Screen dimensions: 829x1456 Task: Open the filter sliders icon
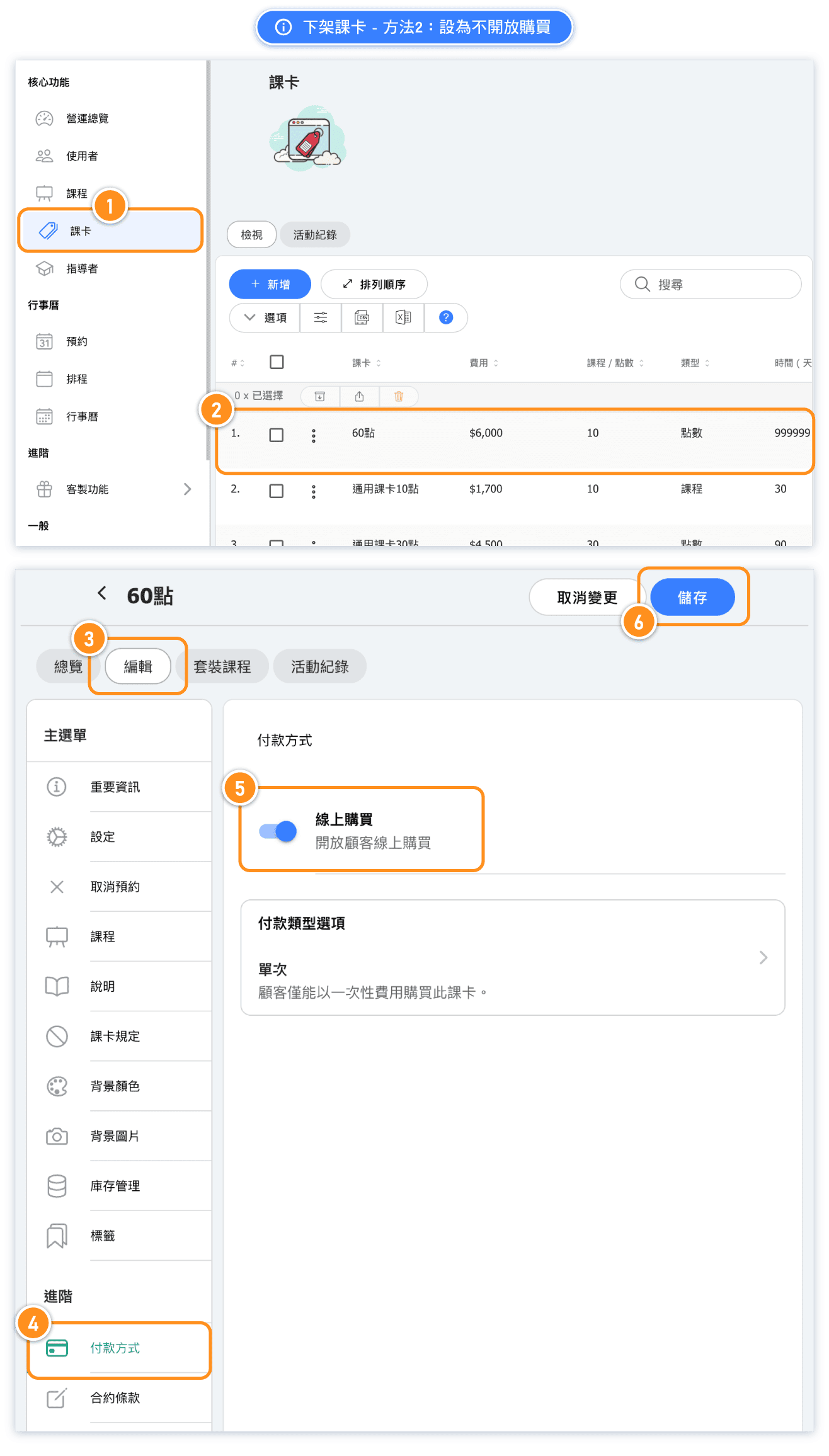321,317
